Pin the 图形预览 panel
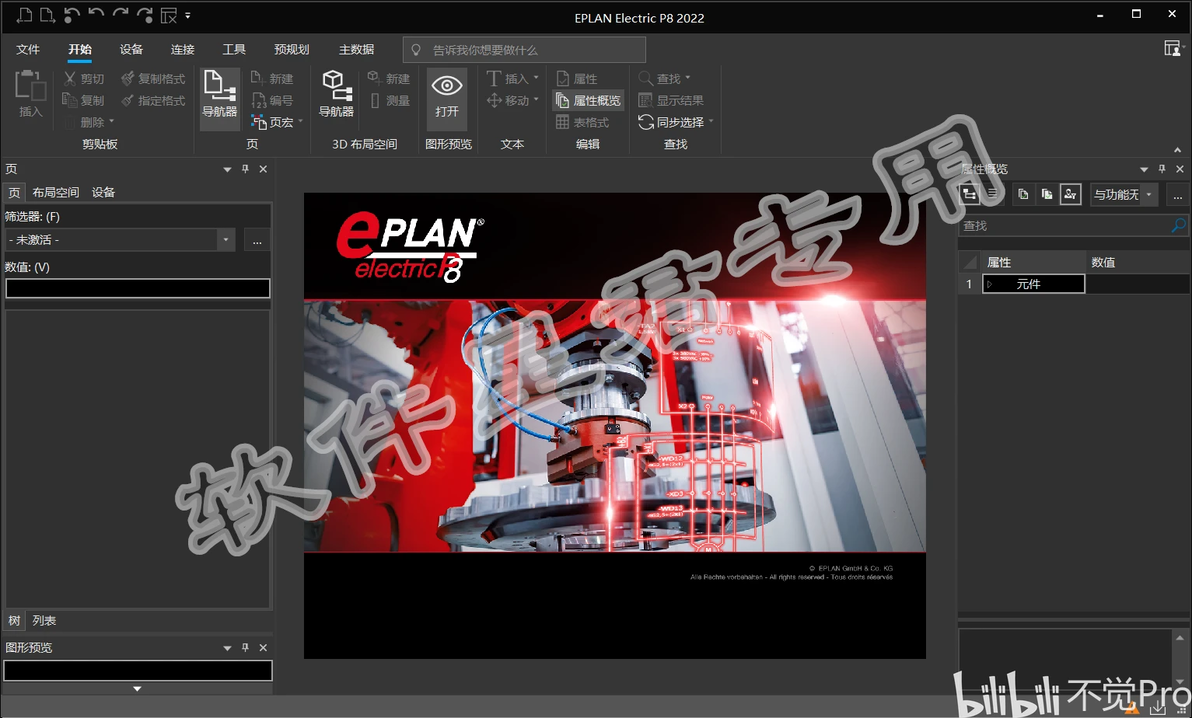The height and width of the screenshot is (718, 1192). pyautogui.click(x=245, y=647)
